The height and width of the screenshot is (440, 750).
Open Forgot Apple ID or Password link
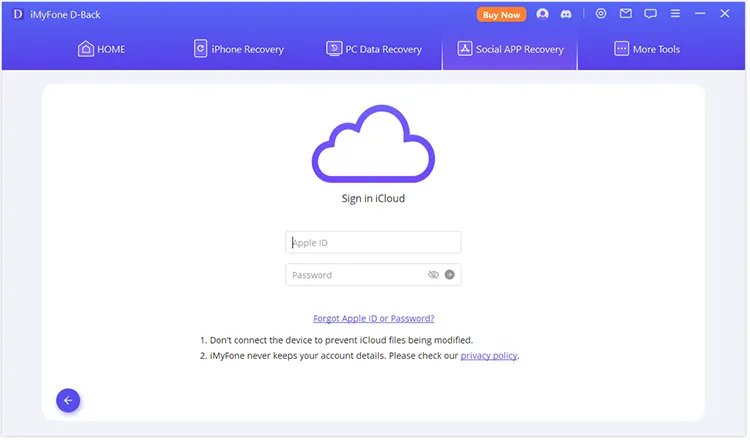[374, 319]
